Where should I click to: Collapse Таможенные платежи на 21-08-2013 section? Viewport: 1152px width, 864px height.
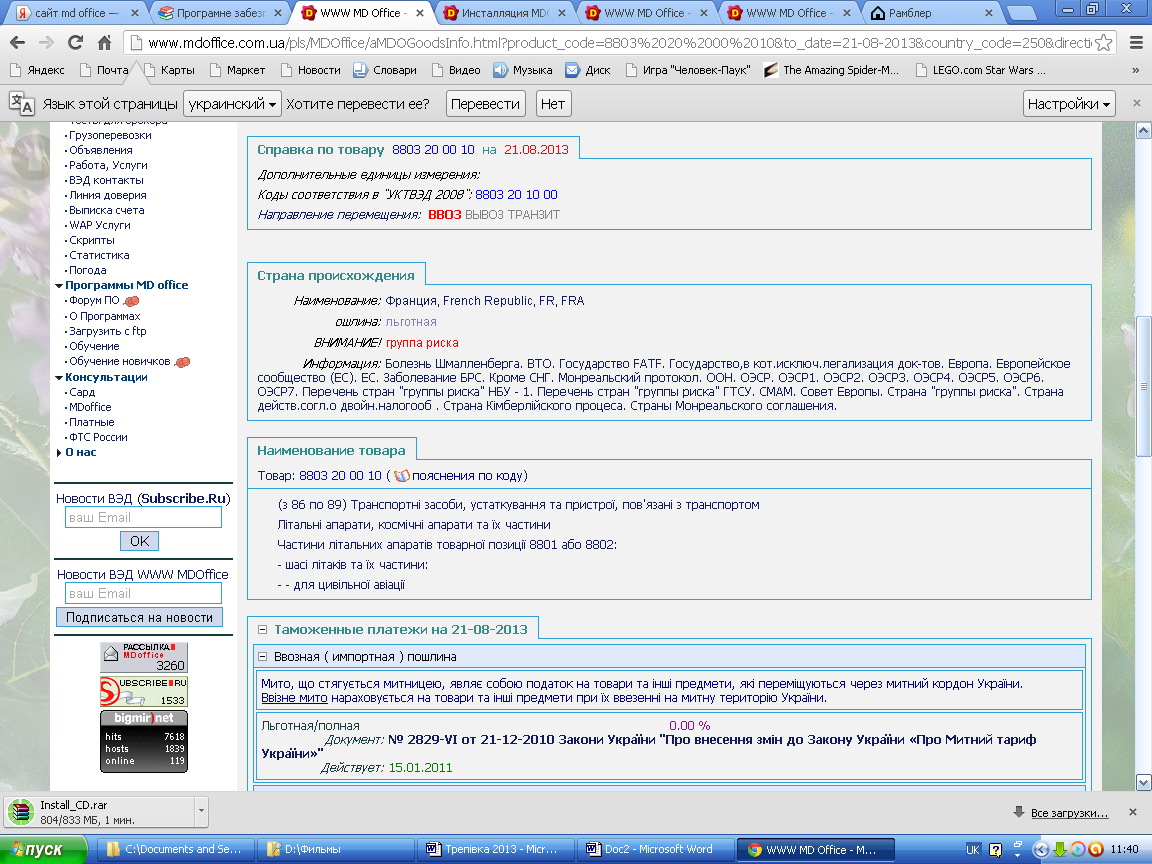point(262,630)
